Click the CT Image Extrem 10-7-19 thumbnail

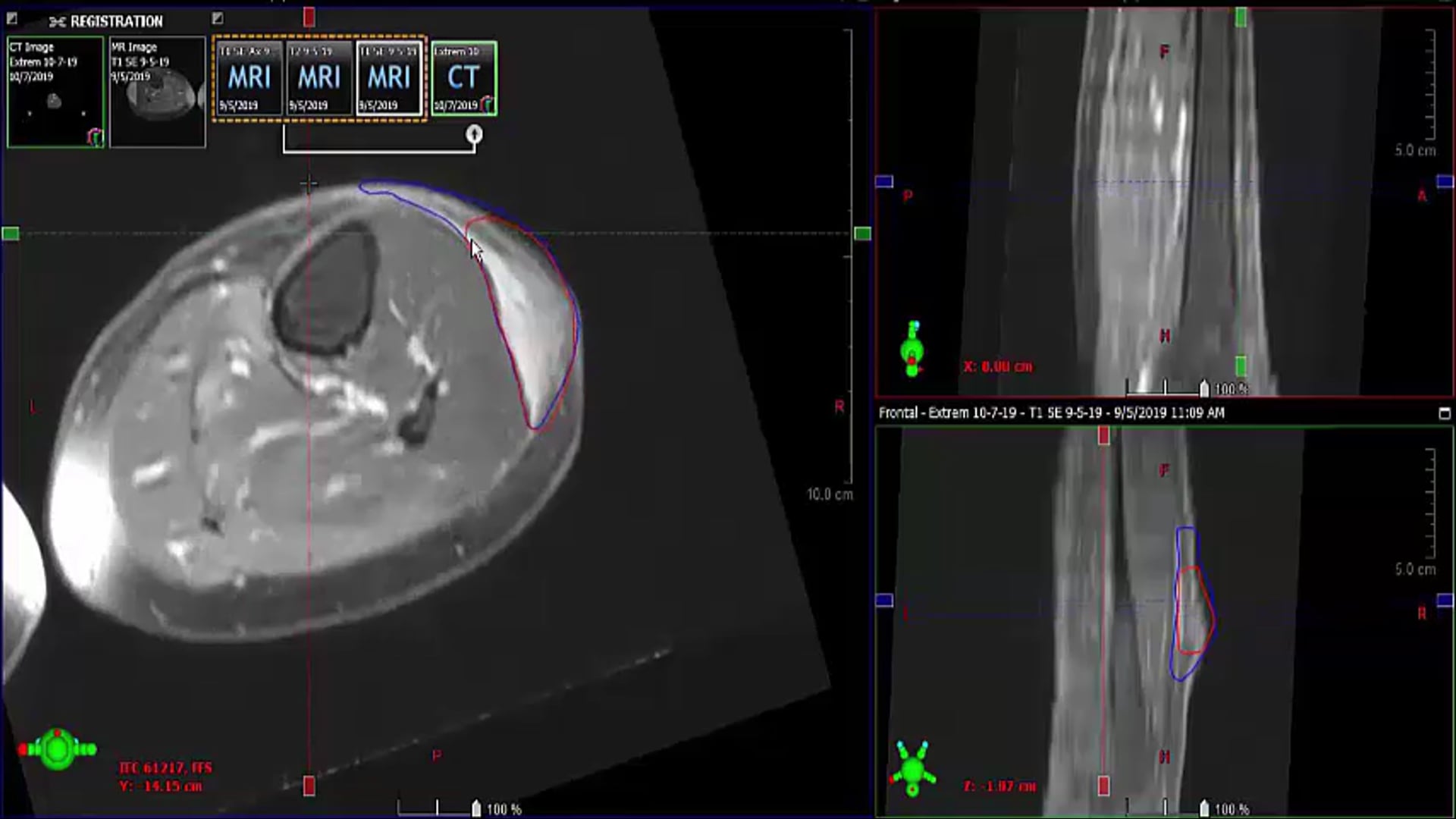point(55,91)
